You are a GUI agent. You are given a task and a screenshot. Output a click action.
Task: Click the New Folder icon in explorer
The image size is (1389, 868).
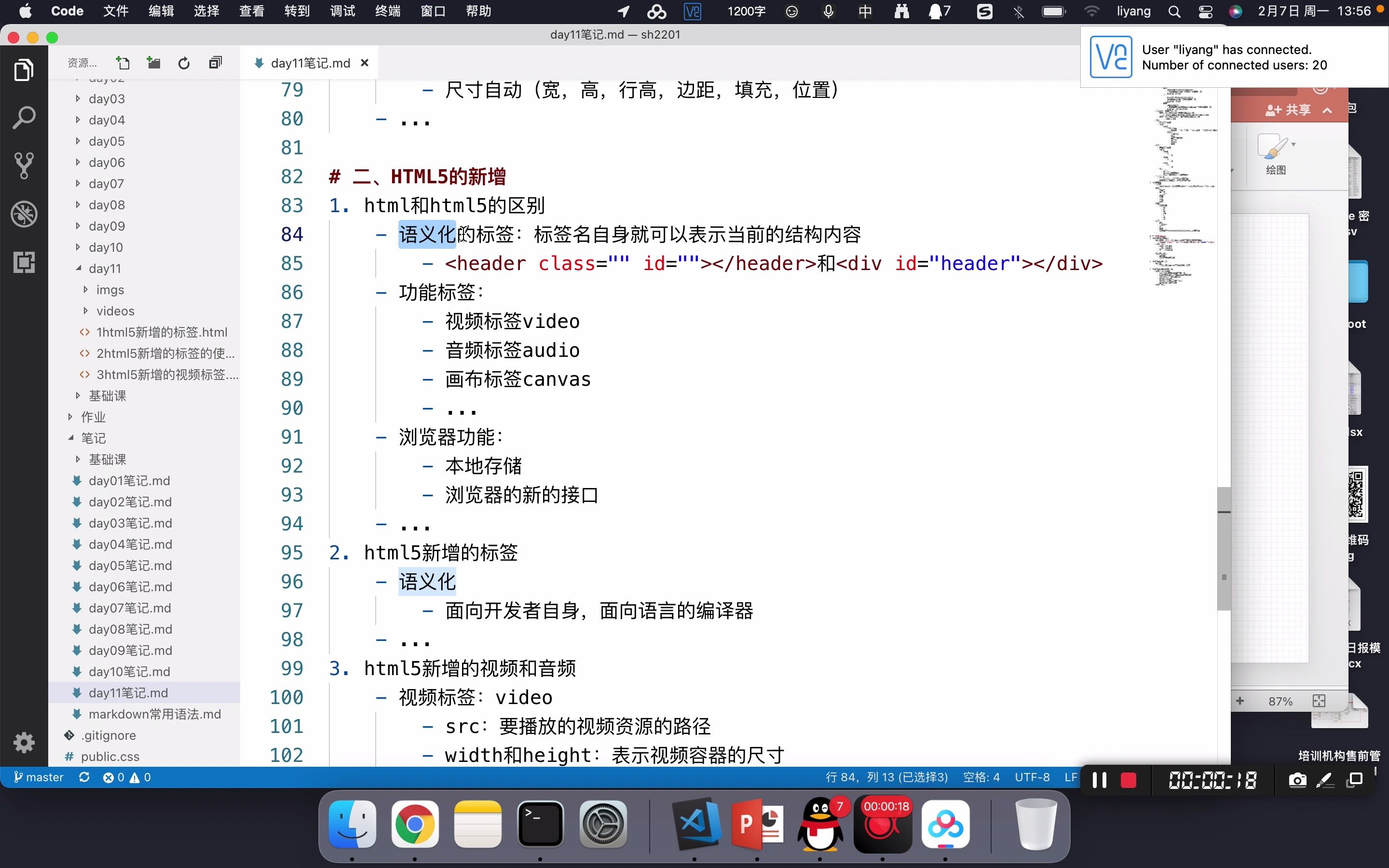[153, 63]
